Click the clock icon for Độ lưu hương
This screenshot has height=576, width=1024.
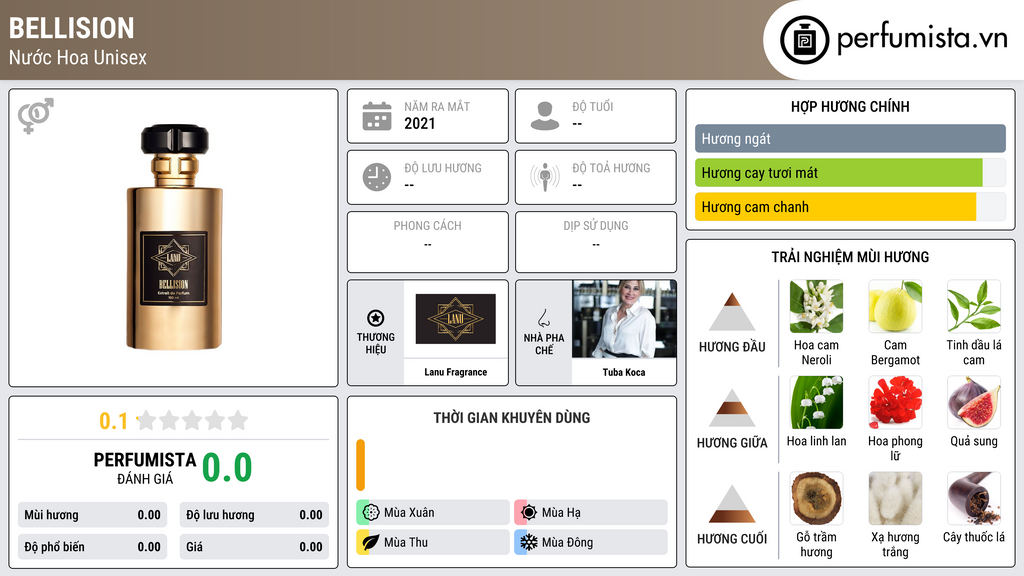click(x=377, y=177)
